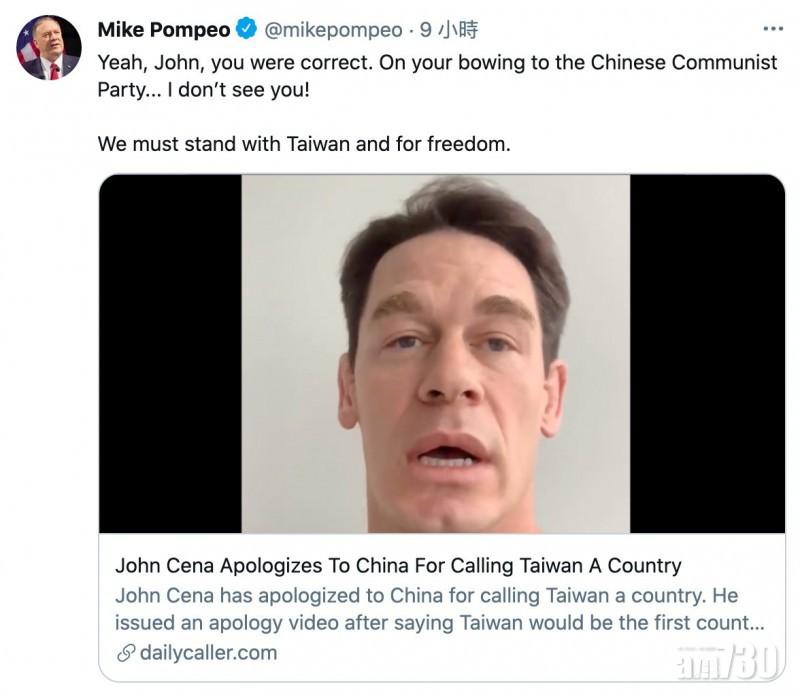Click the sentence We must stand with Taiwan

tap(304, 144)
